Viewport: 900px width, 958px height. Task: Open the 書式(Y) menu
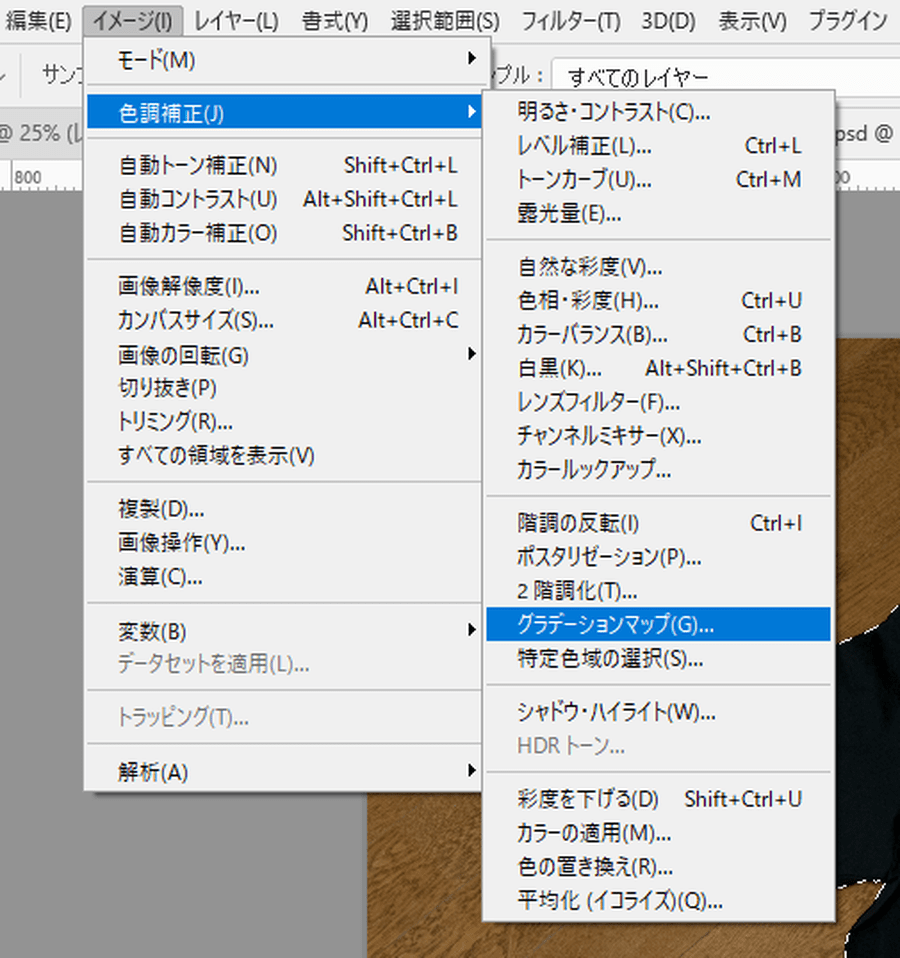pyautogui.click(x=335, y=22)
